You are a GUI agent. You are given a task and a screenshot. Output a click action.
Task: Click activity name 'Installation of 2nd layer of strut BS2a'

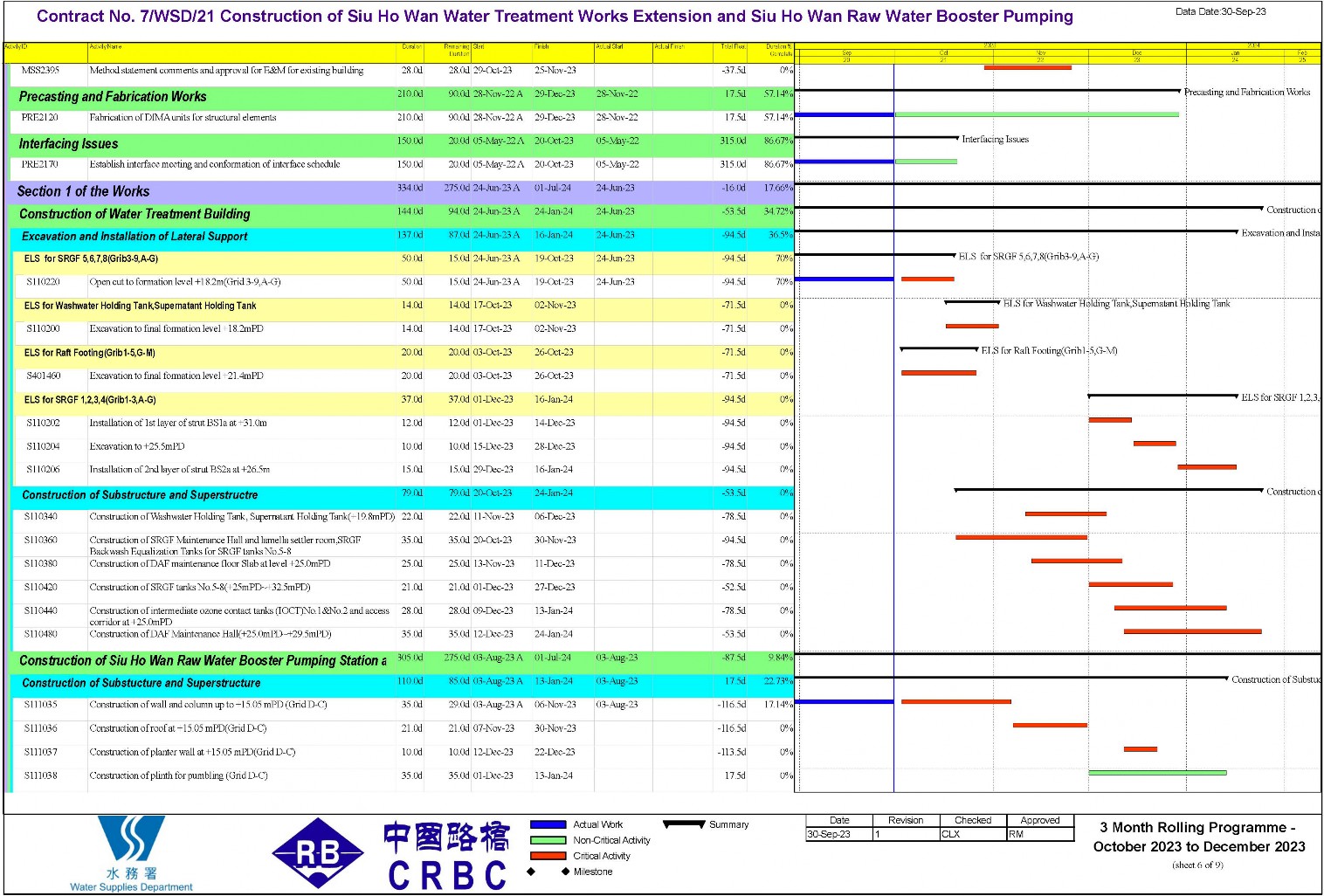coord(179,470)
